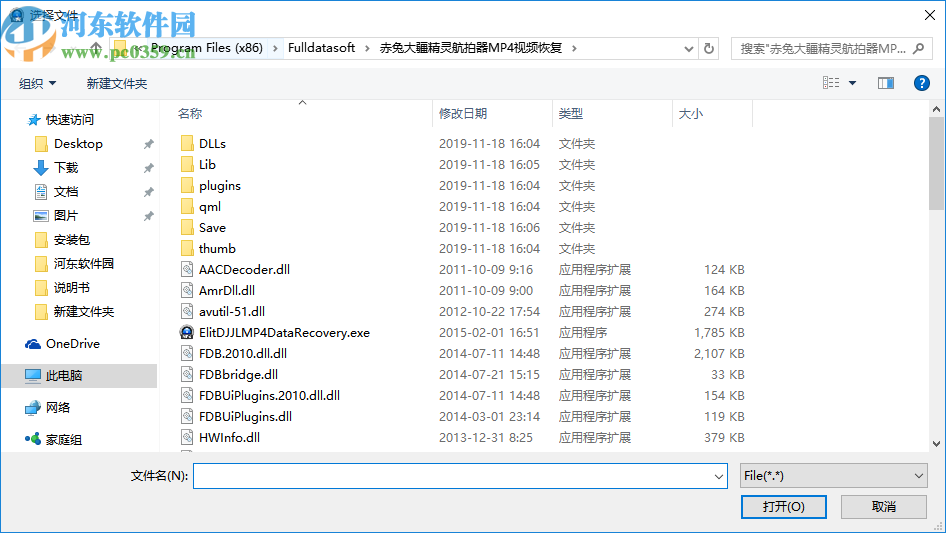This screenshot has width=946, height=533.
Task: Open the 文件名 combo box dropdown arrow
Action: pos(719,476)
